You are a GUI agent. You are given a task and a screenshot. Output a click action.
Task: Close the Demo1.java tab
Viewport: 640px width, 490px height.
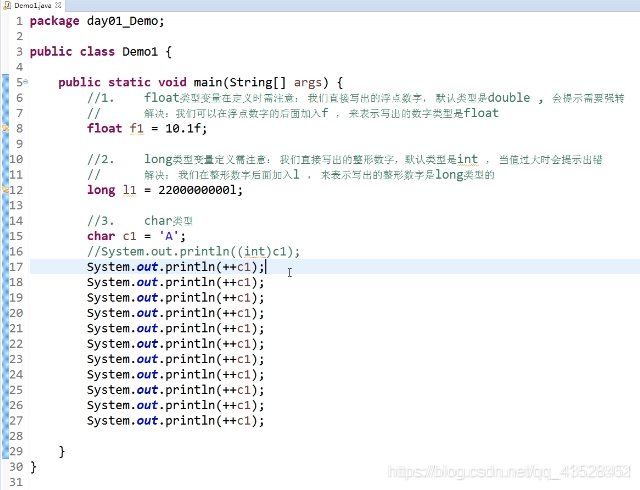pos(58,5)
